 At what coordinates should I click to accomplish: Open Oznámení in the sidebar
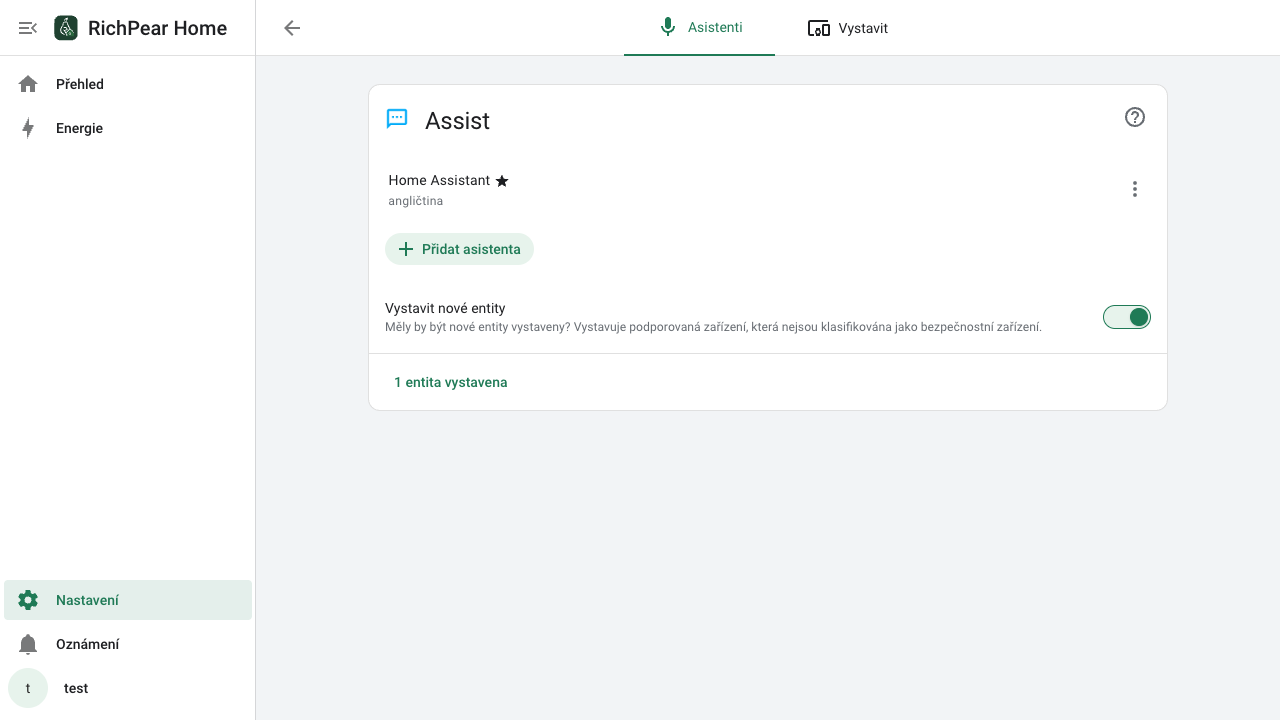pyautogui.click(x=128, y=644)
